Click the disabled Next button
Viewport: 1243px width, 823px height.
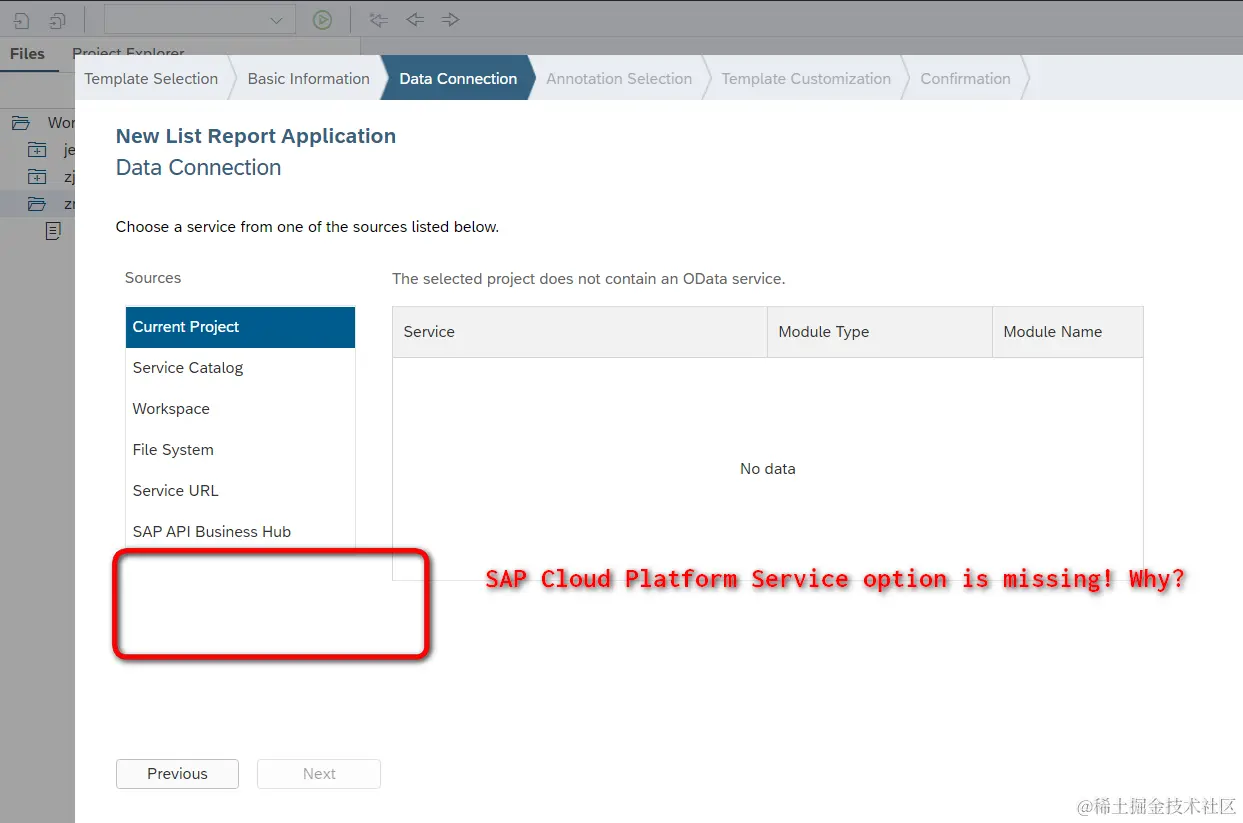point(319,774)
